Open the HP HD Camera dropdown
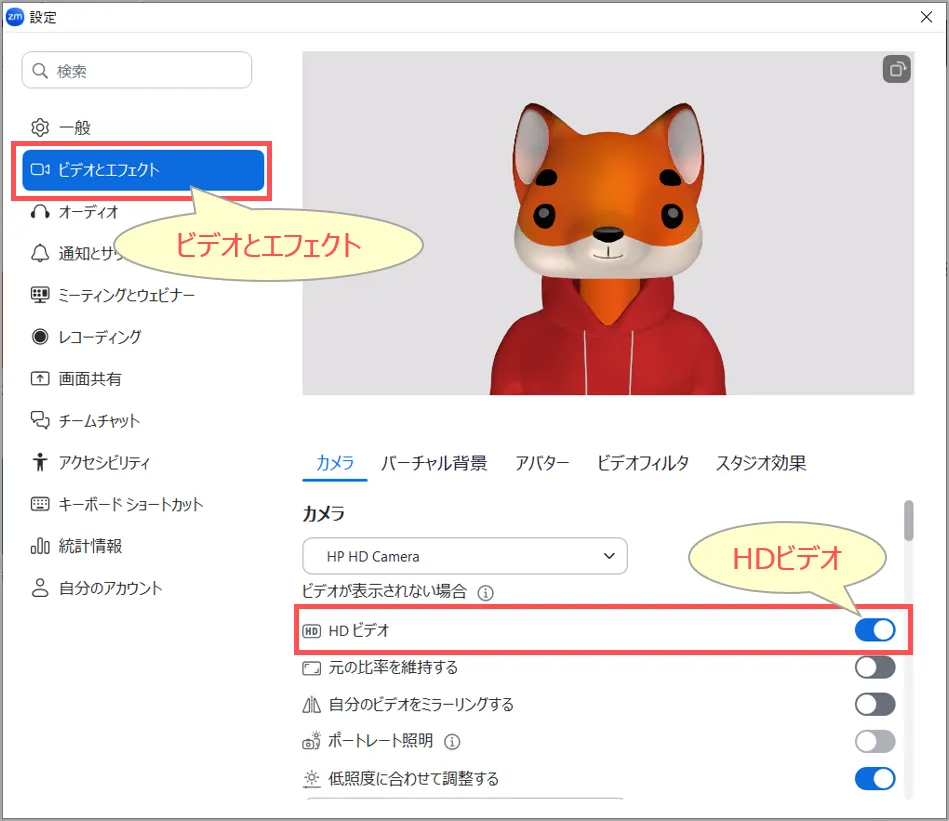 465,556
